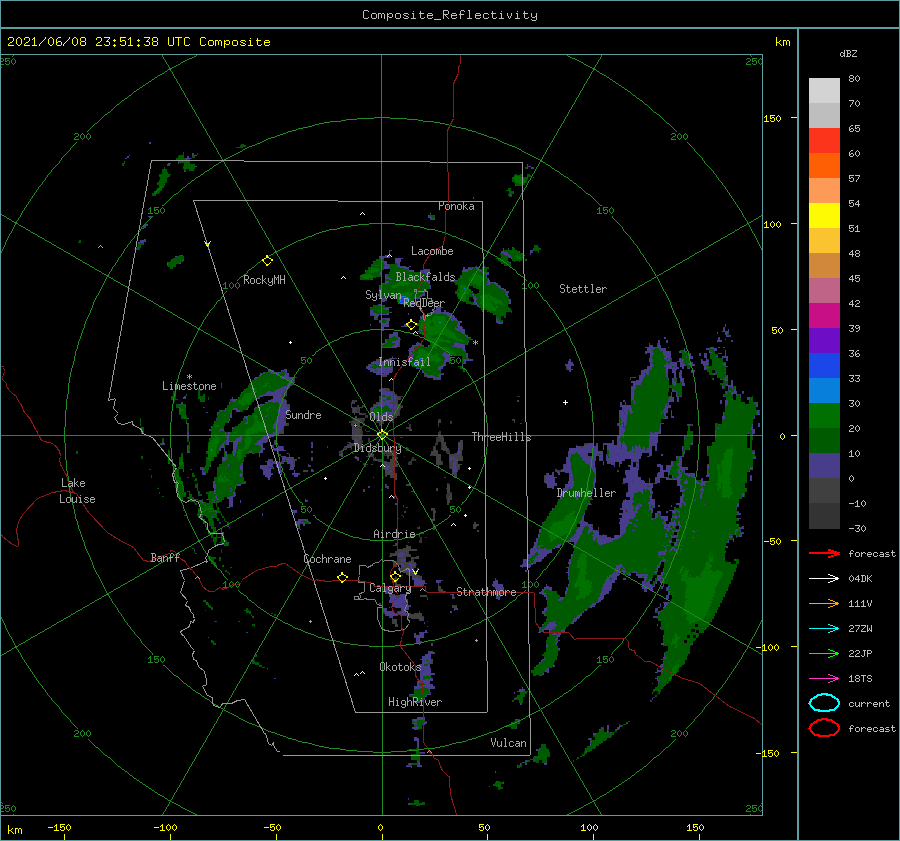The height and width of the screenshot is (841, 900).
Task: Click the 'Lake Louise' map label
Action: pyautogui.click(x=77, y=491)
